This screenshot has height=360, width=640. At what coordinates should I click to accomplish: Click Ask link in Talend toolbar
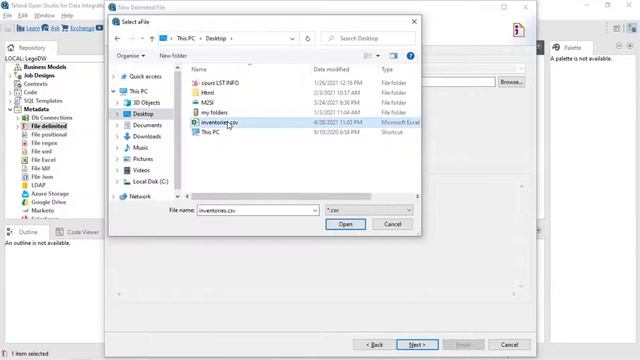(x=55, y=28)
